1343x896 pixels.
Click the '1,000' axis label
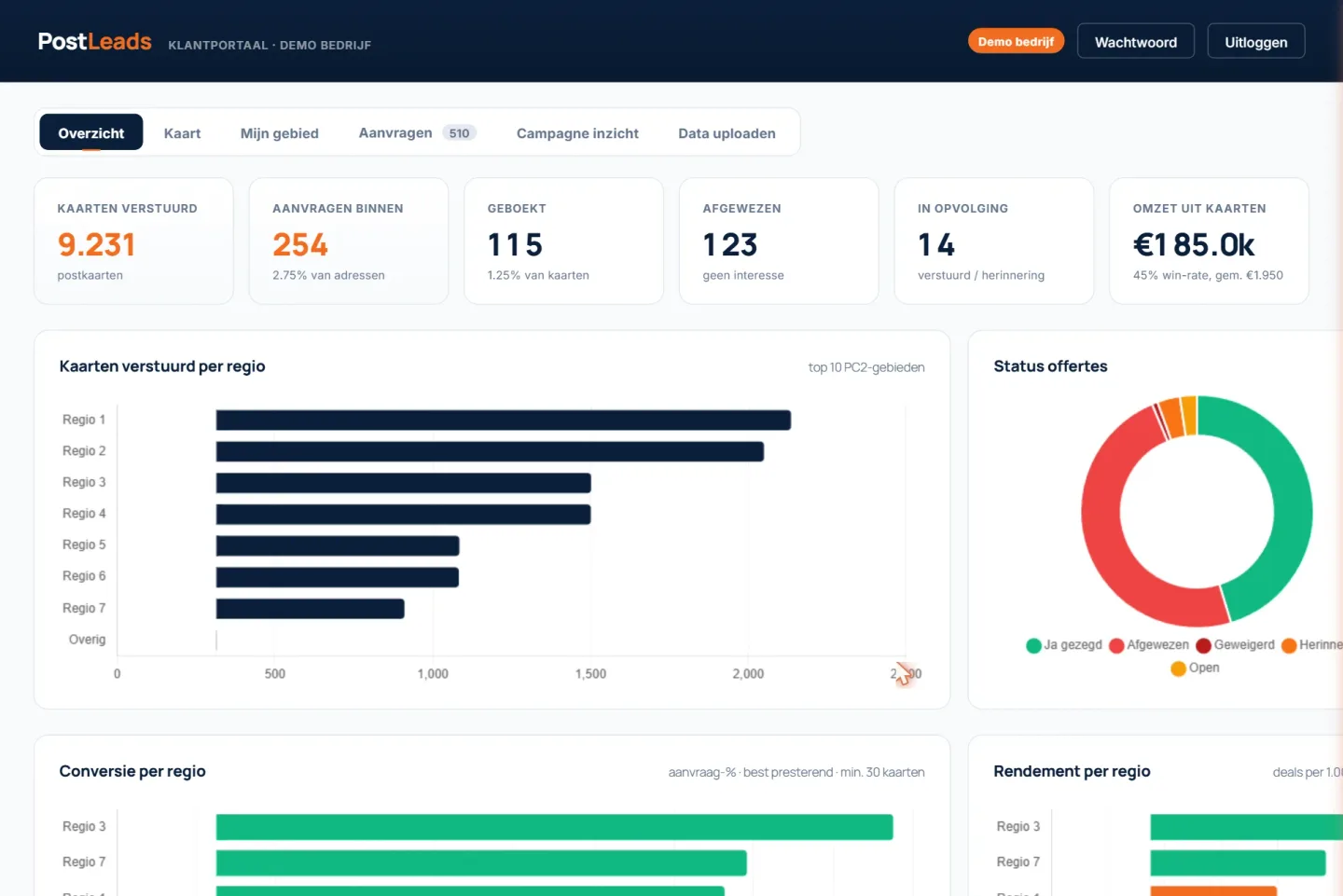pyautogui.click(x=433, y=673)
